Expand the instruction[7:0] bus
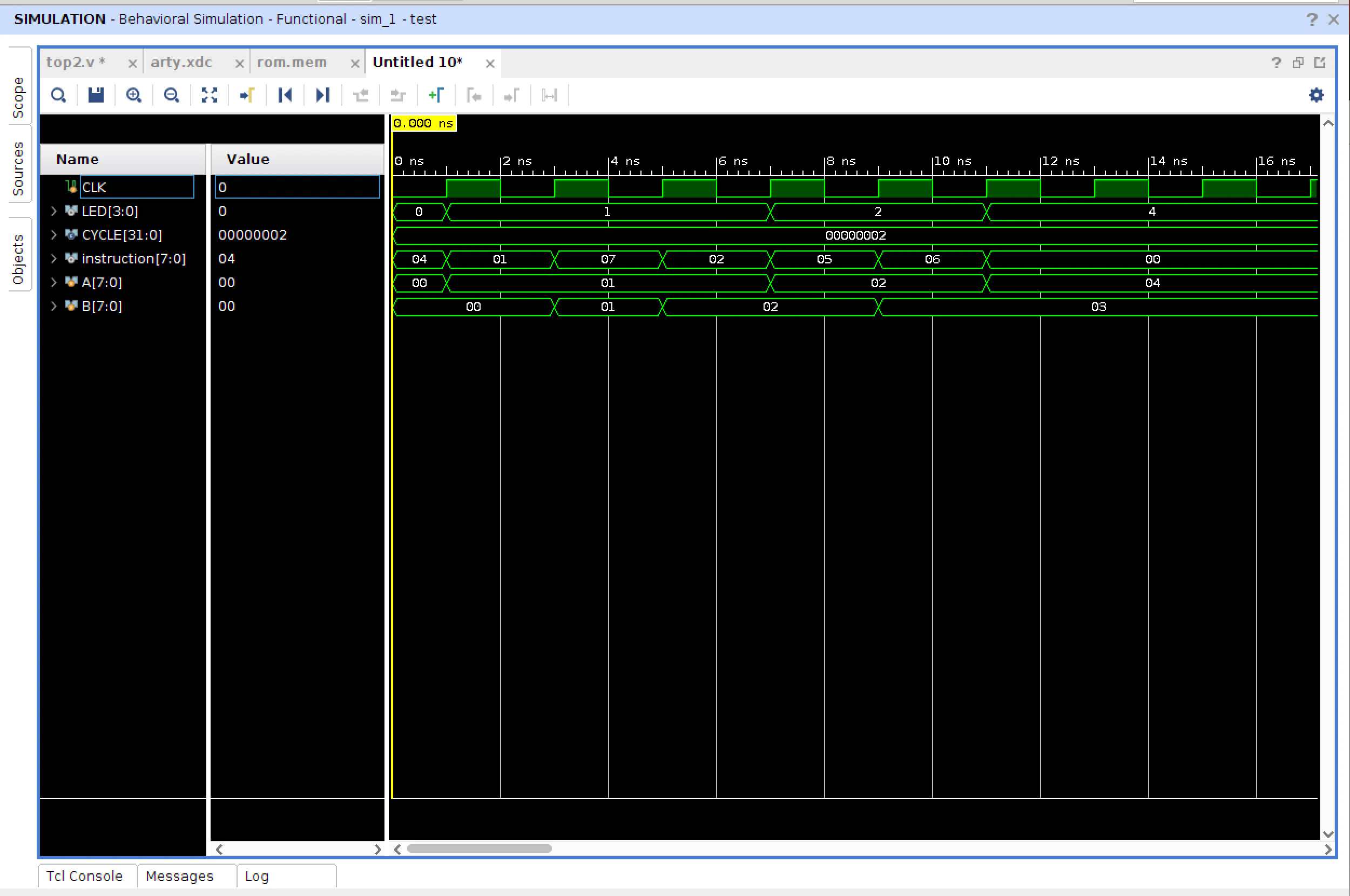 pos(53,259)
